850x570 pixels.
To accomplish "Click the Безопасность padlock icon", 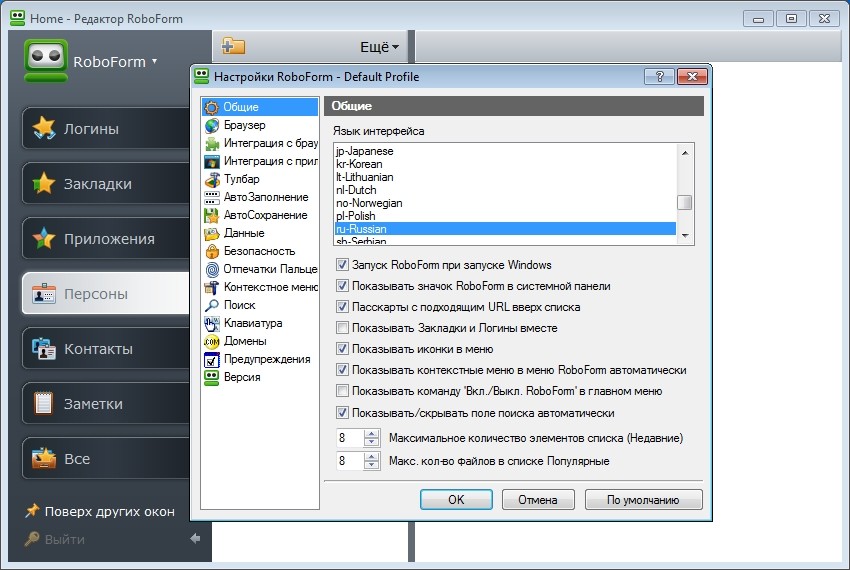I will point(211,251).
